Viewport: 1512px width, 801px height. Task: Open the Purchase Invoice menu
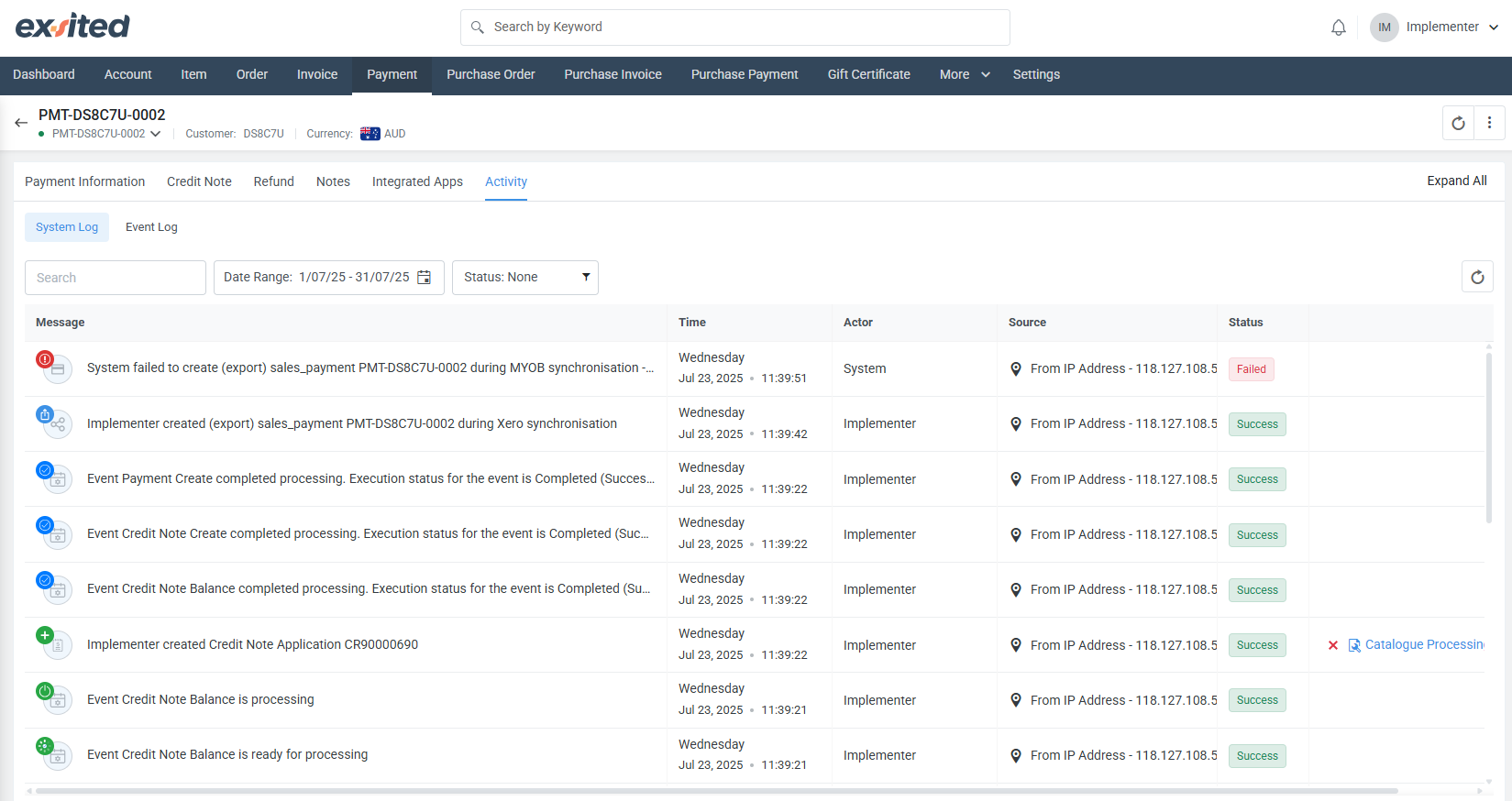613,75
